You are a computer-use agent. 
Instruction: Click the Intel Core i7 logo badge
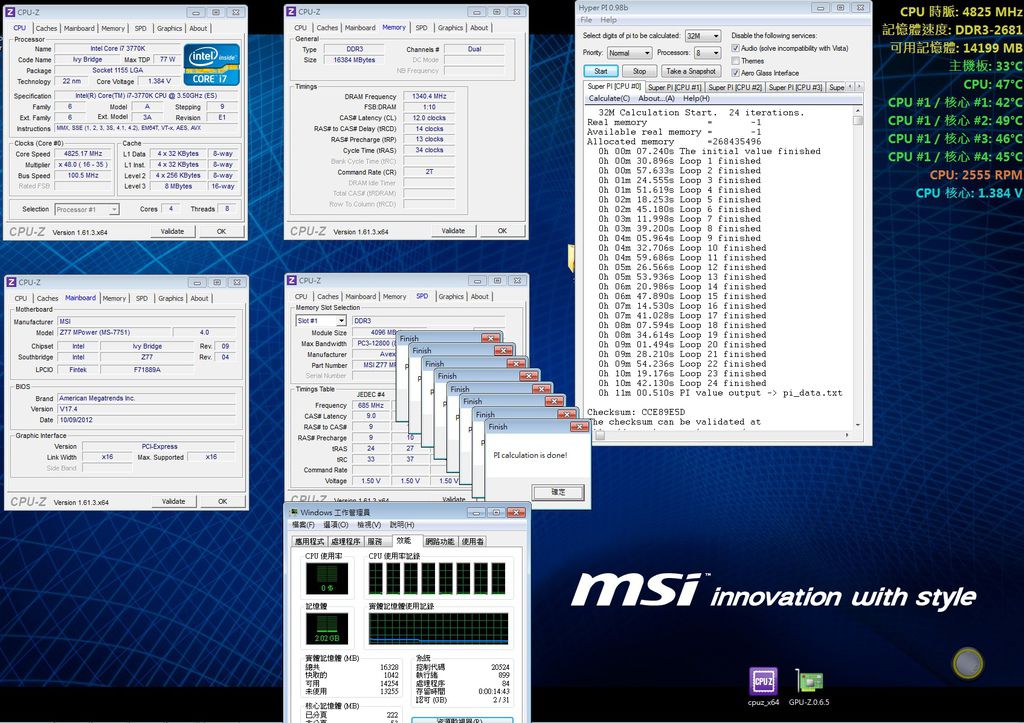(212, 64)
